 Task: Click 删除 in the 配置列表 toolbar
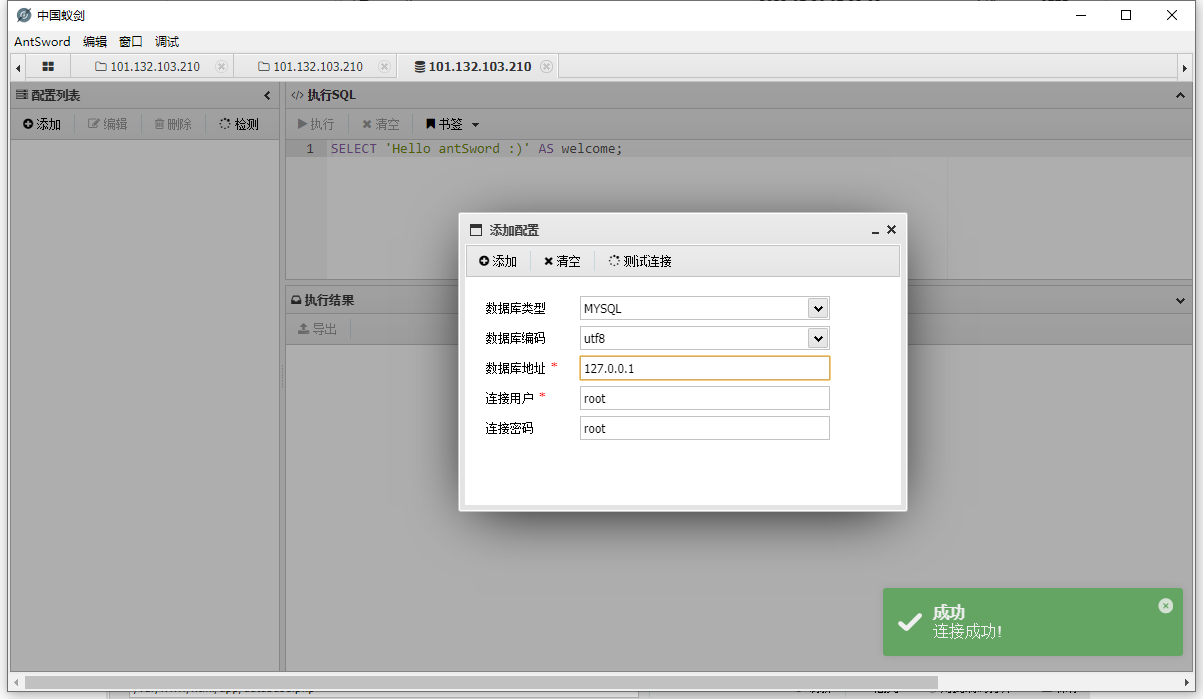tap(172, 125)
